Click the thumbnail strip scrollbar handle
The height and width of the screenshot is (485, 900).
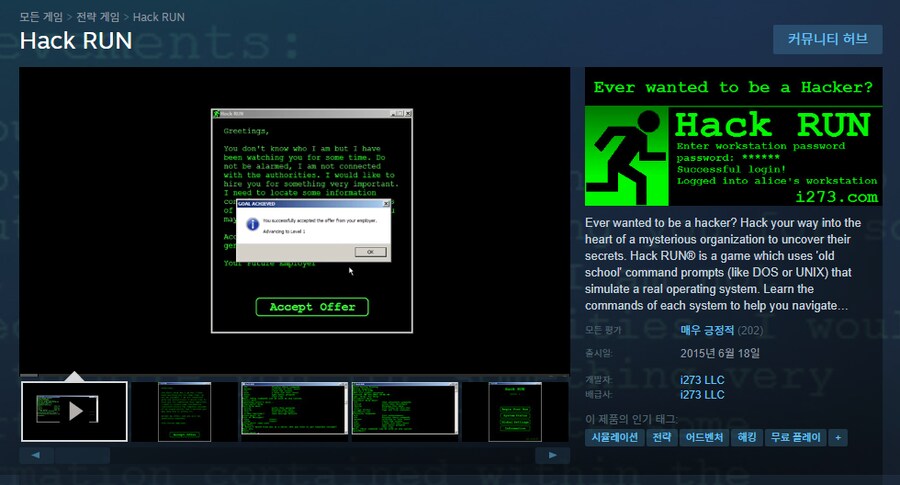tap(82, 455)
